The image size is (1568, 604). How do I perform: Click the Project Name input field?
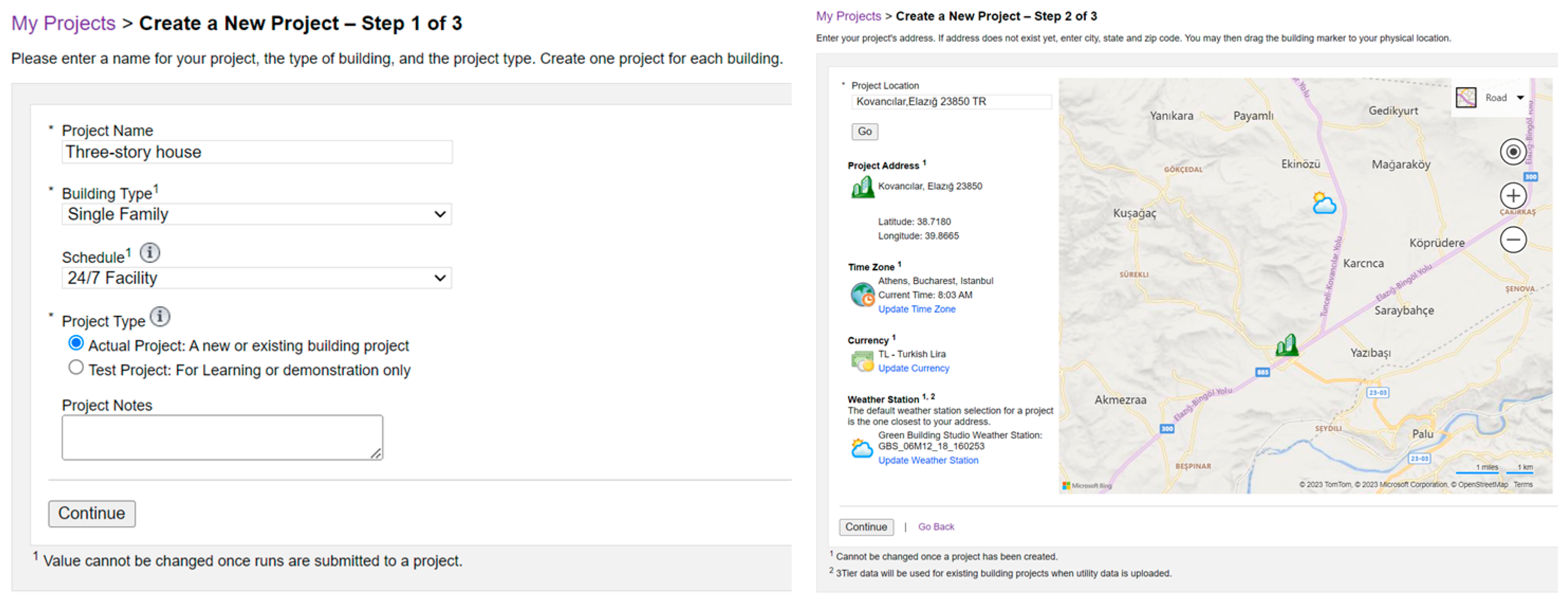click(256, 152)
